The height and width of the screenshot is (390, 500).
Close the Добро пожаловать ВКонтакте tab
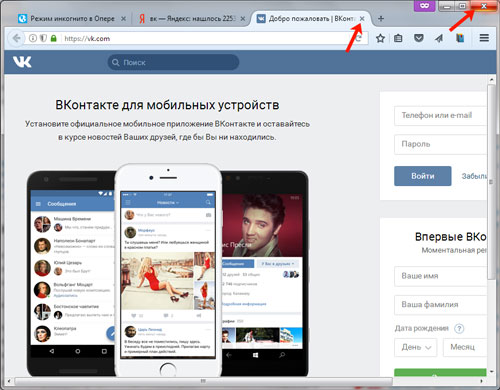tap(362, 19)
